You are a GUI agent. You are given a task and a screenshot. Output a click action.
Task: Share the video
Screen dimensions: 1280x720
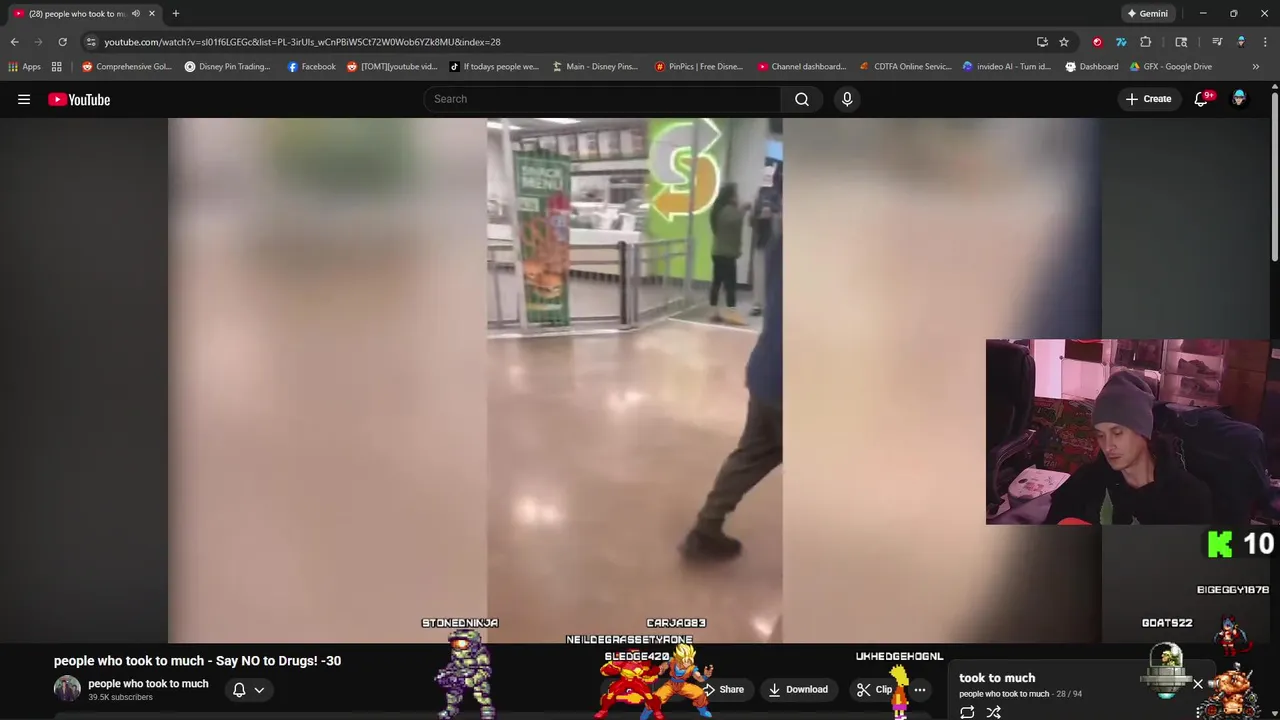[x=724, y=689]
